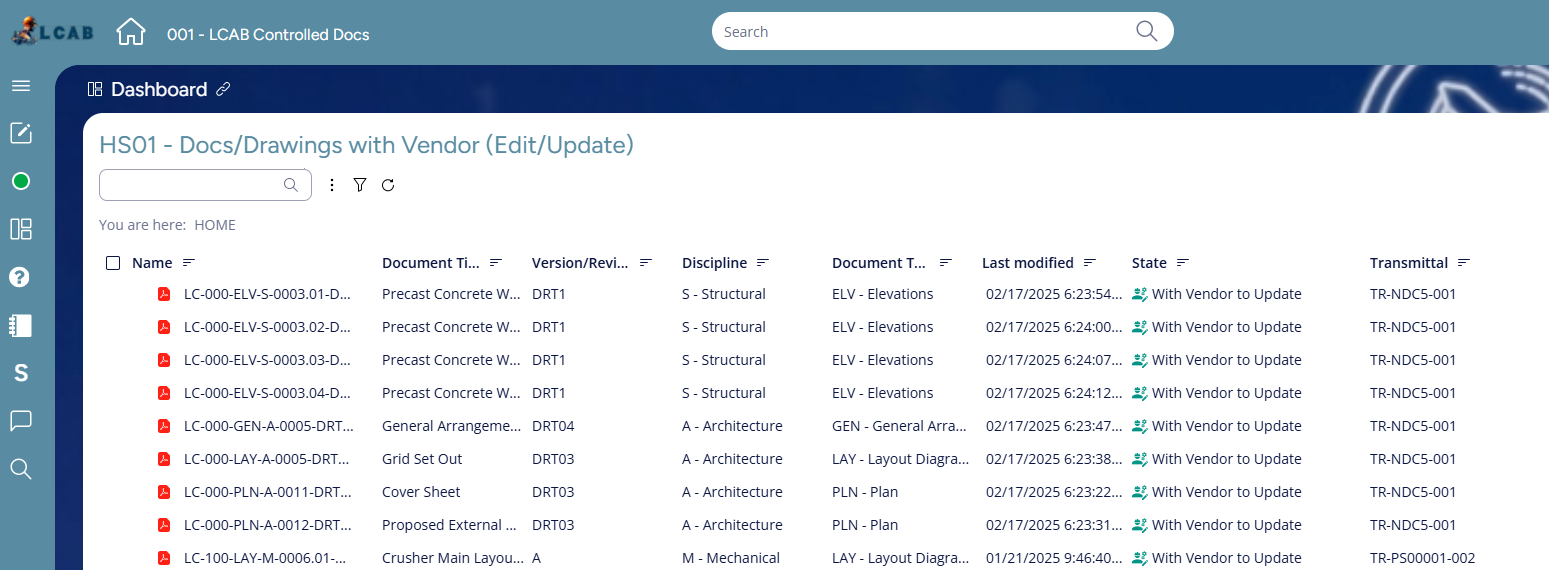Click the link icon next to Dashboard
The width and height of the screenshot is (1549, 570).
point(224,89)
